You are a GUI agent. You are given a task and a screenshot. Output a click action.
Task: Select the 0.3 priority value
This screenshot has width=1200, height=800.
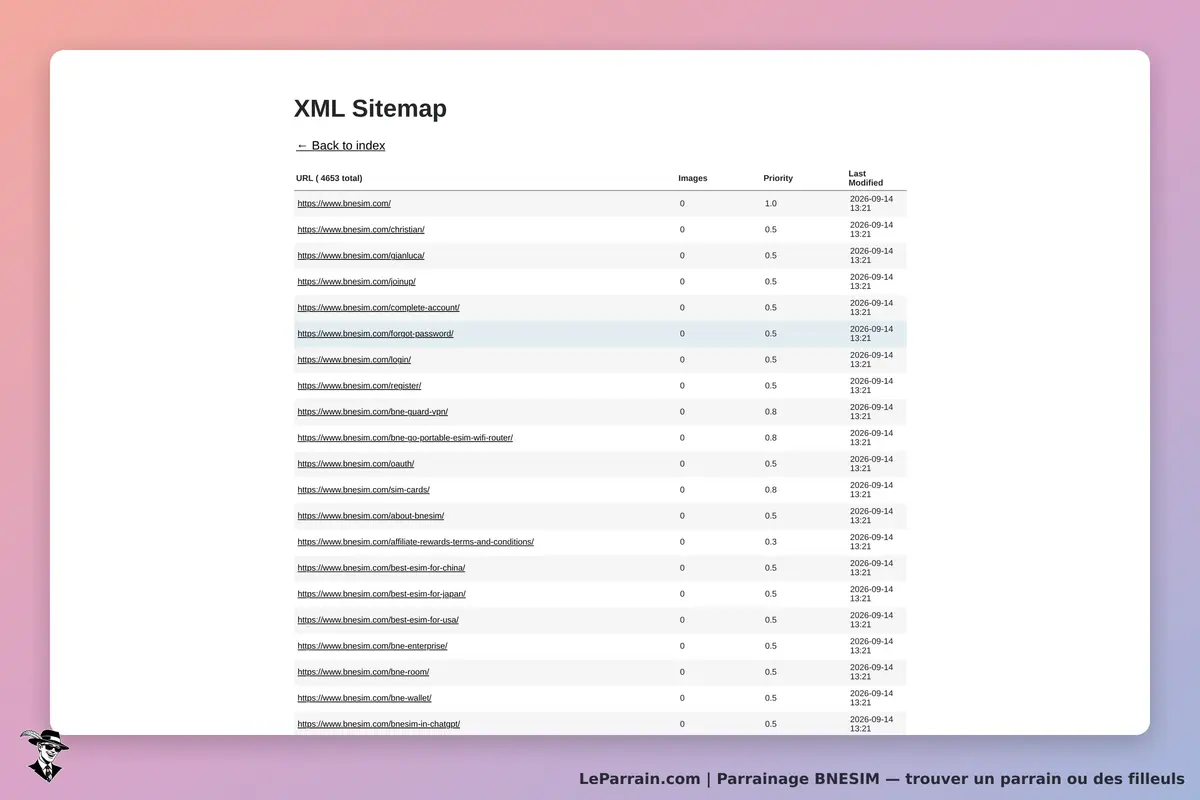point(771,542)
